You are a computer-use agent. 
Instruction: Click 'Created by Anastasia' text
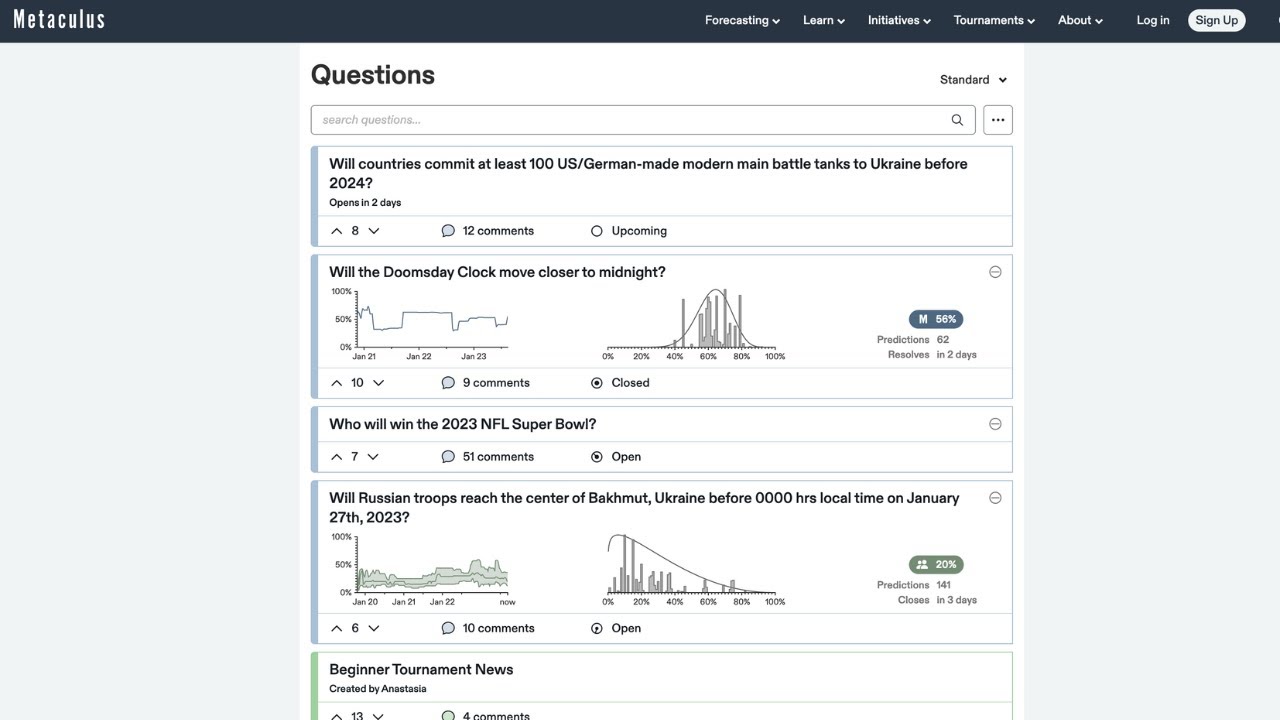point(378,689)
